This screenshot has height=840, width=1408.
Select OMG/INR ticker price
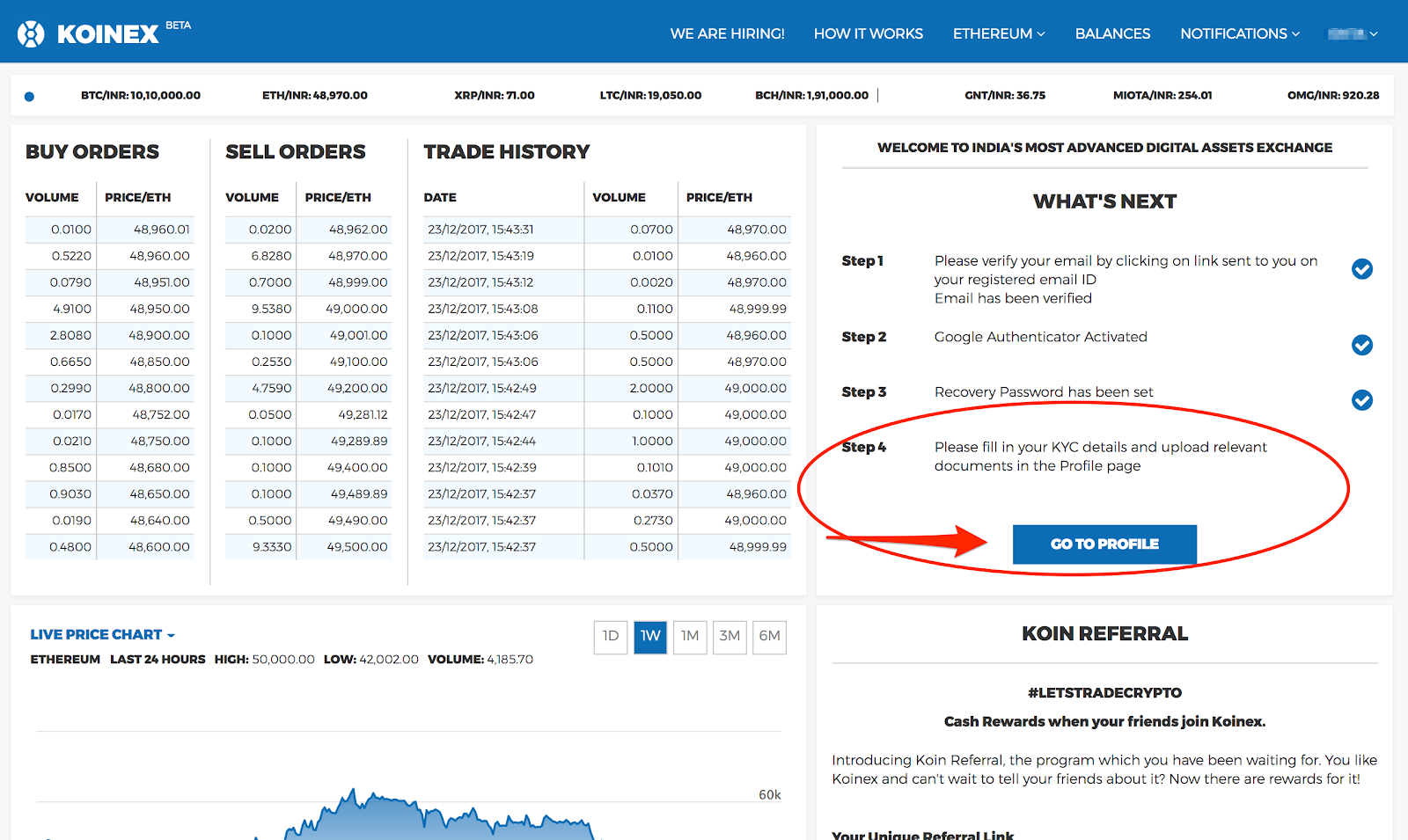(x=1333, y=95)
